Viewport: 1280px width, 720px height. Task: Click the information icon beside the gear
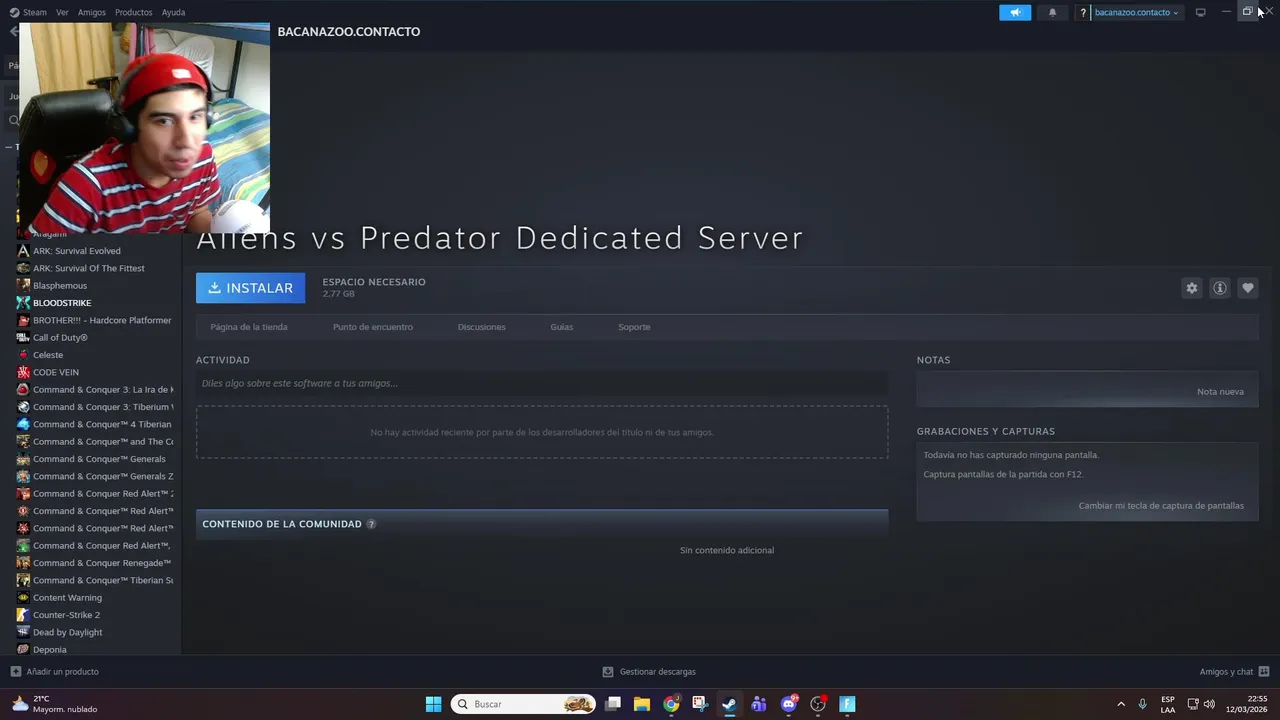(1219, 288)
